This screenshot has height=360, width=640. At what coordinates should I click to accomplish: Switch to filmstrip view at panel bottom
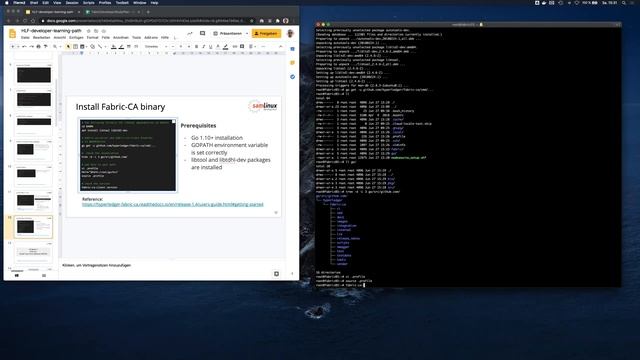click(17, 276)
